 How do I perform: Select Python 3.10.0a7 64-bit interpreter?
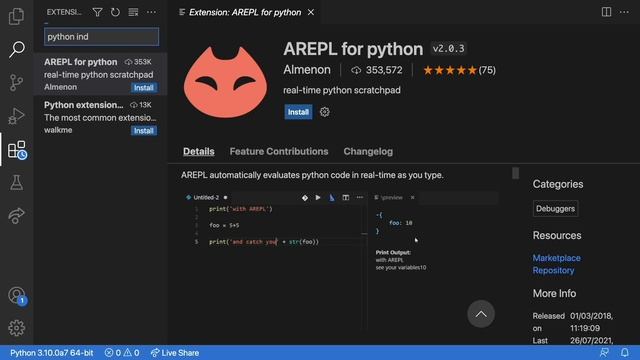click(52, 353)
